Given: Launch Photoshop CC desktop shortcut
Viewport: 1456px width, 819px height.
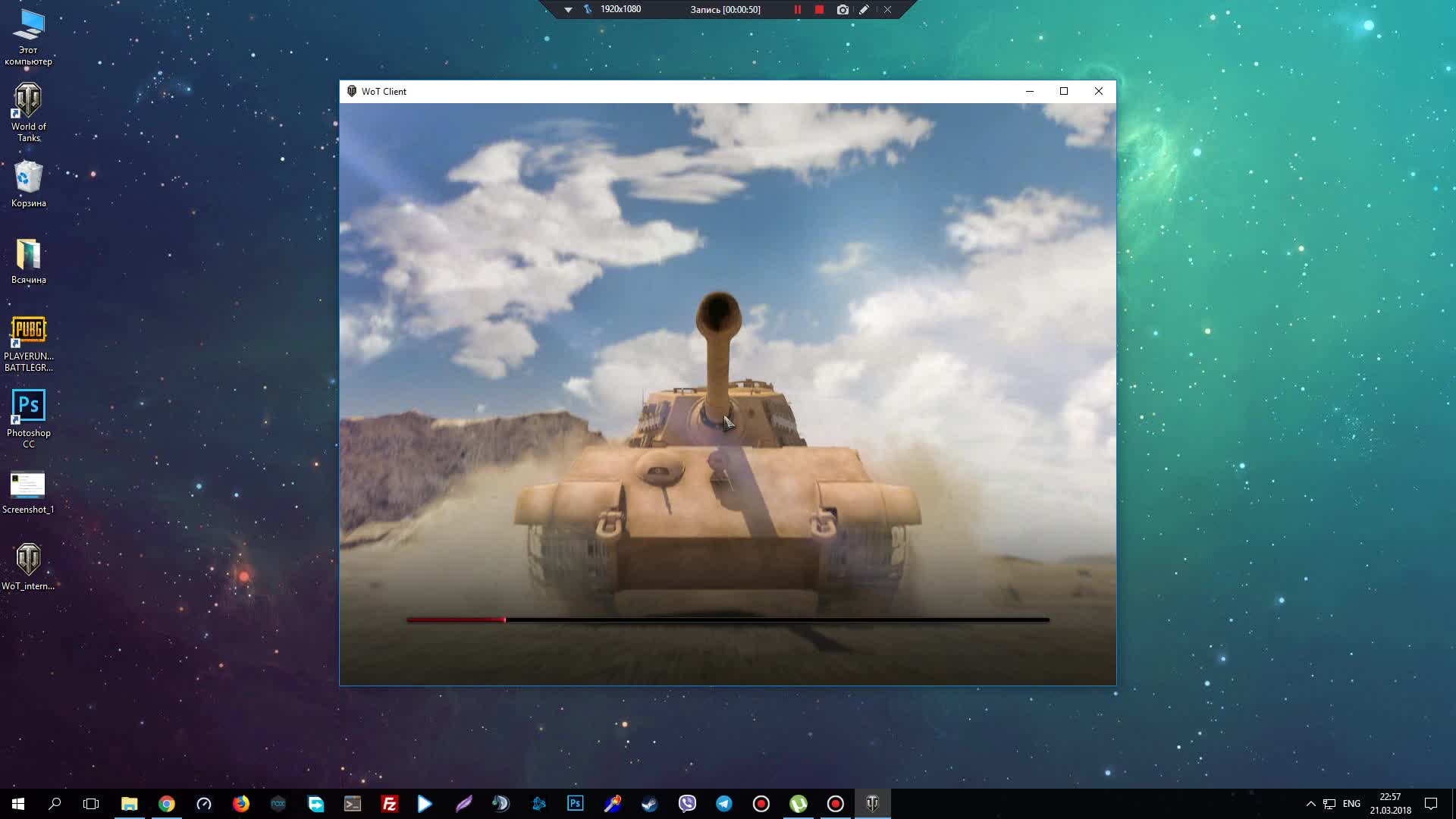Looking at the screenshot, I should tap(28, 419).
